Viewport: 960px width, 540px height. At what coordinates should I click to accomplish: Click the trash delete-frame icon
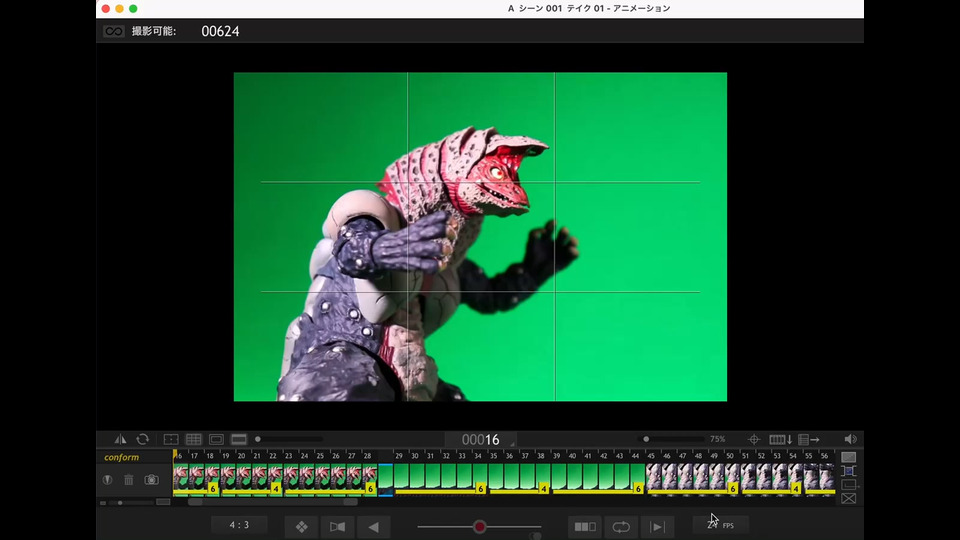[x=129, y=480]
